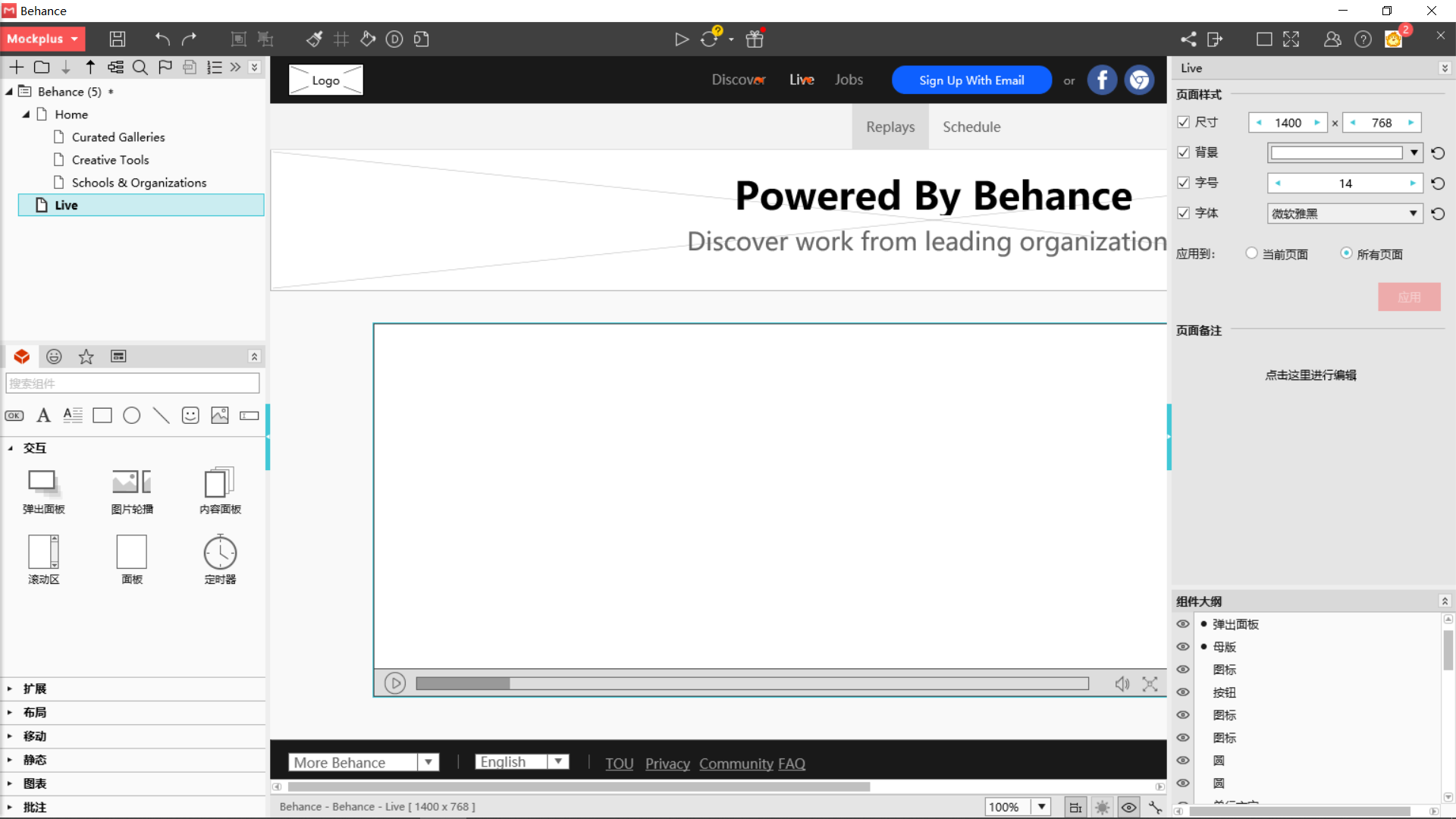Switch to the Schedule tab
This screenshot has width=1456, height=819.
pos(971,127)
